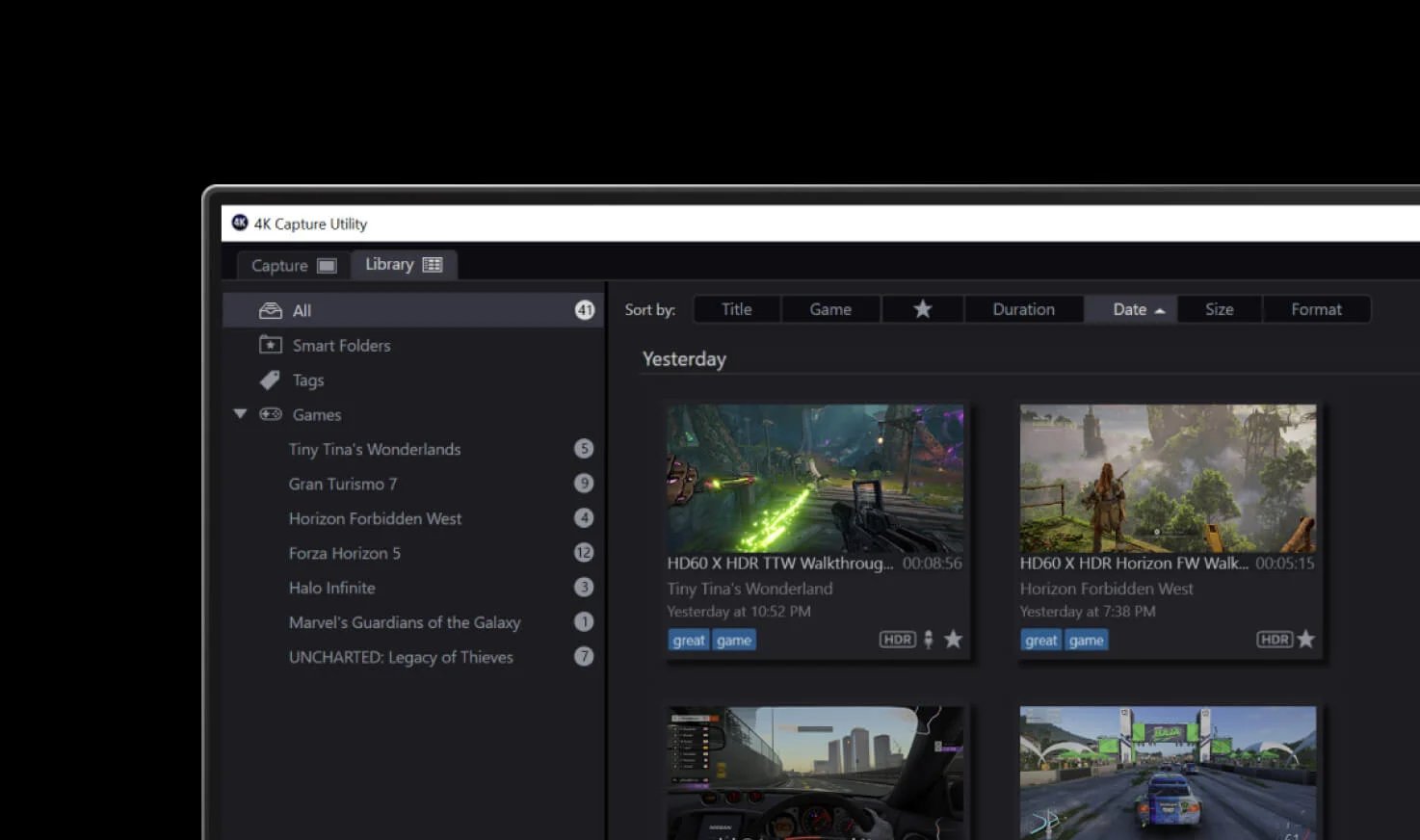Click the 'Tiny Tina's Wonderland' game label on card
Screen dimensions: 1420x840
749,589
